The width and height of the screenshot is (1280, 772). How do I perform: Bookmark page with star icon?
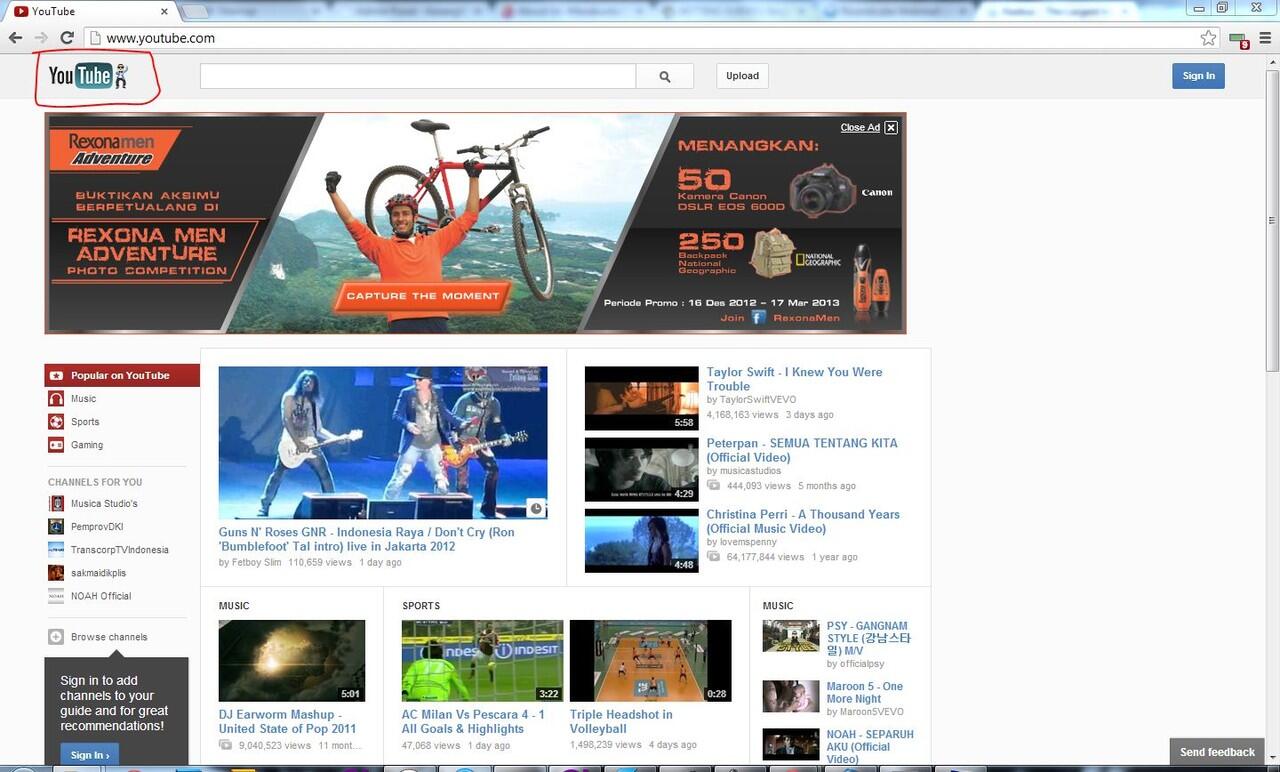[1208, 38]
